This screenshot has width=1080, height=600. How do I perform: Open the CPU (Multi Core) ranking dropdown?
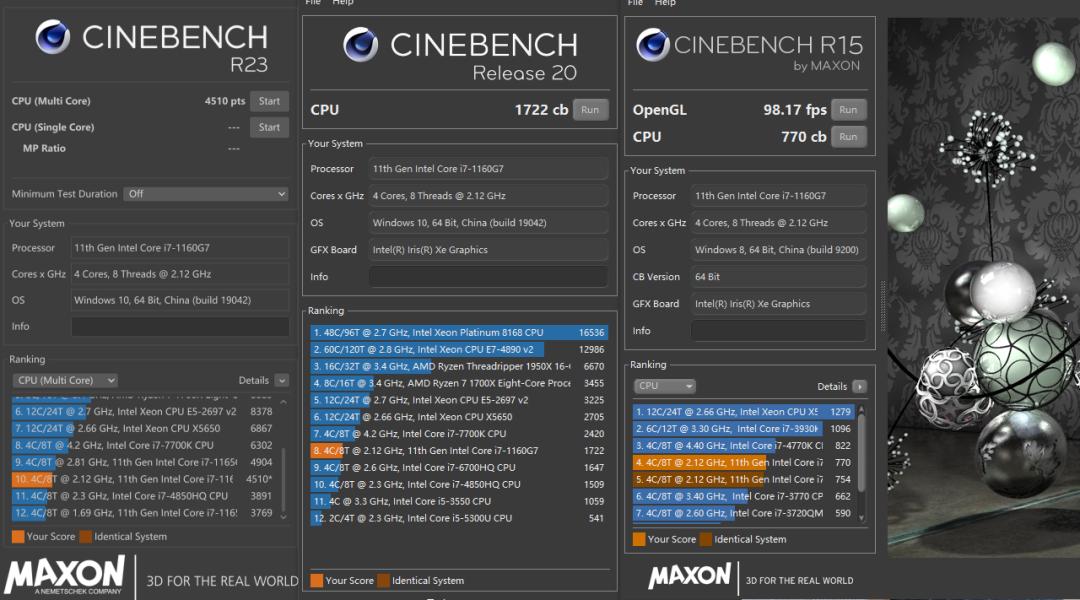click(65, 380)
